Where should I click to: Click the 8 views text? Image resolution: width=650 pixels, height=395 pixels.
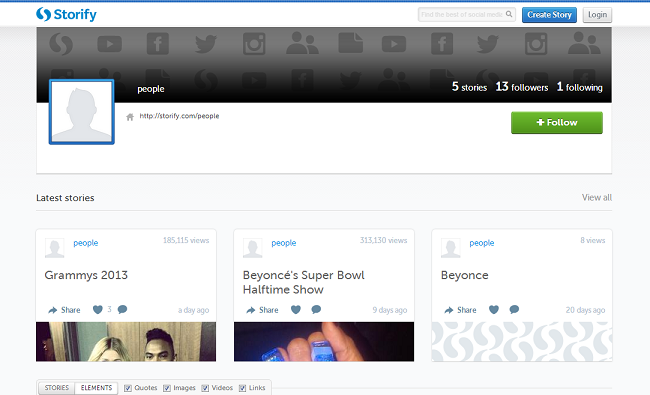[x=593, y=240]
